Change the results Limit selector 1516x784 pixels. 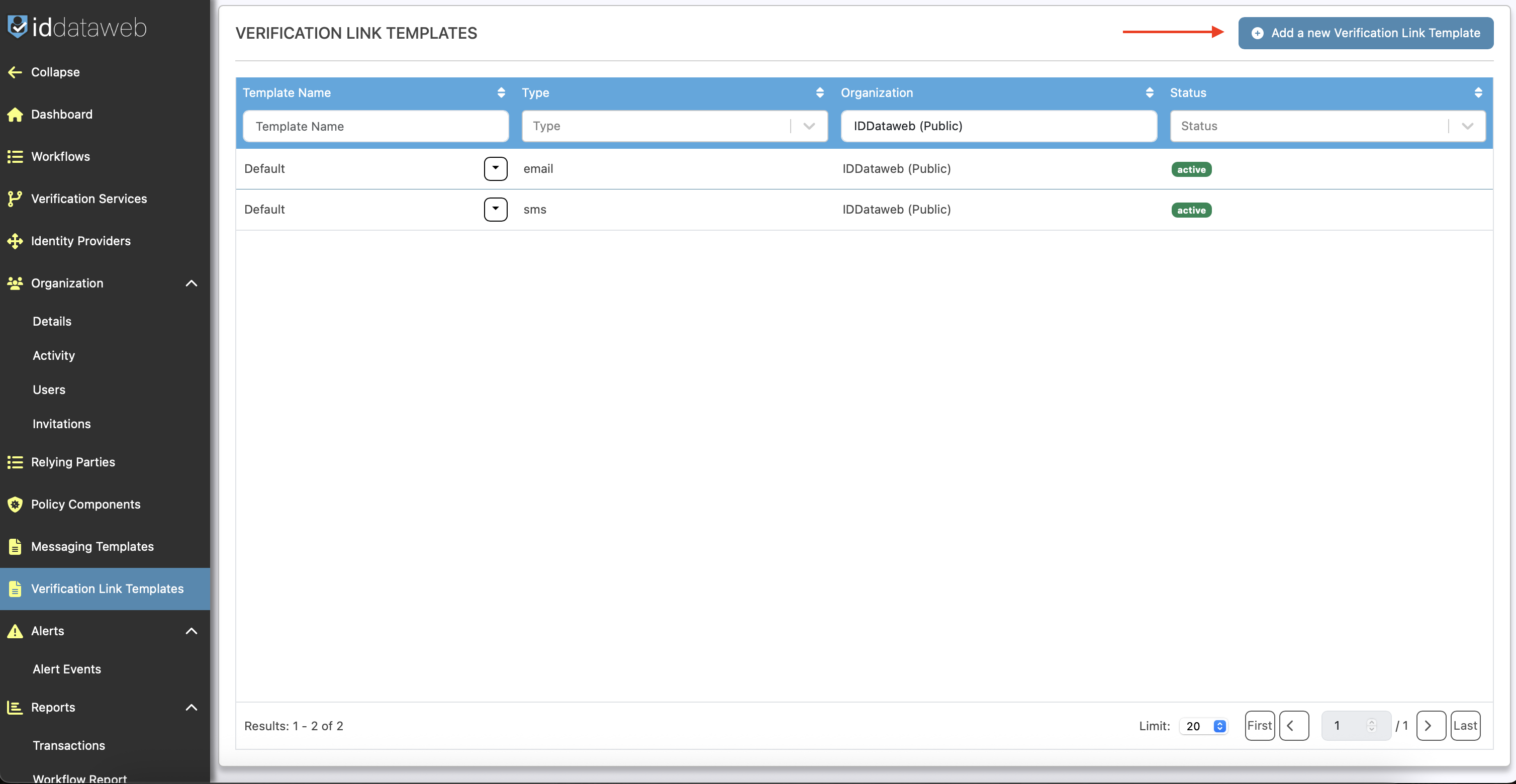coord(1204,726)
